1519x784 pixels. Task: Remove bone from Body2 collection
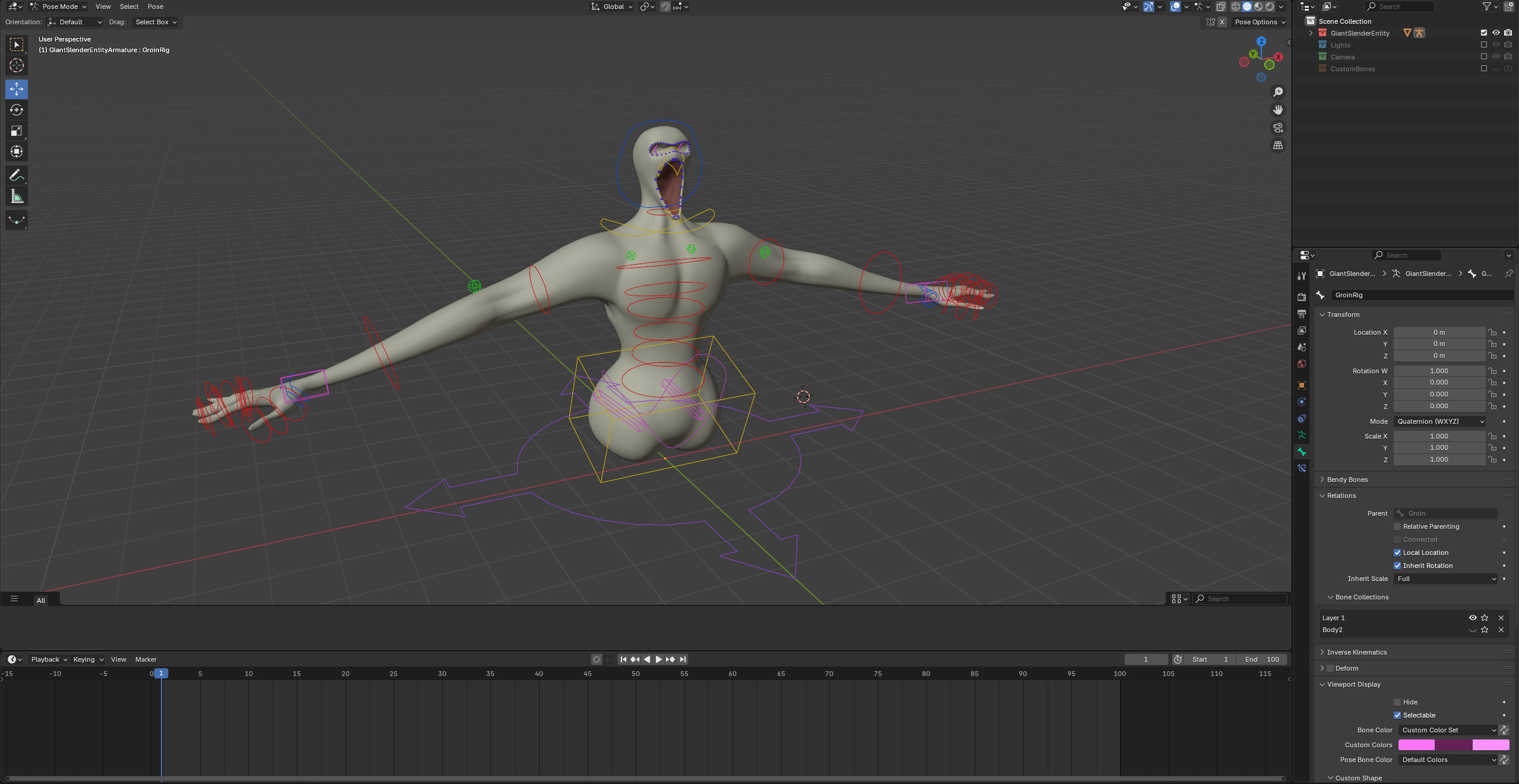click(1501, 630)
